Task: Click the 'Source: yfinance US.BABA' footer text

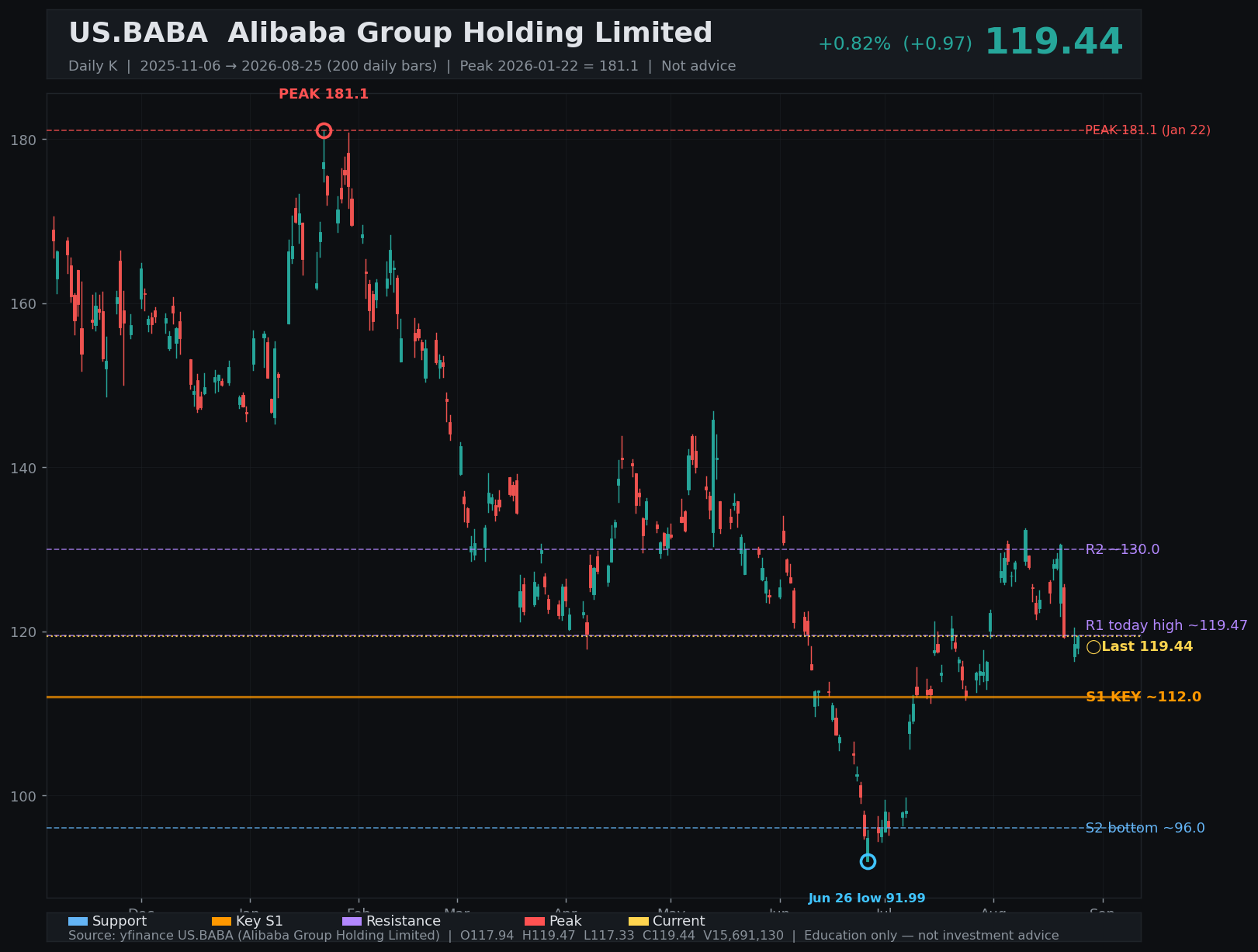Action: click(x=563, y=936)
